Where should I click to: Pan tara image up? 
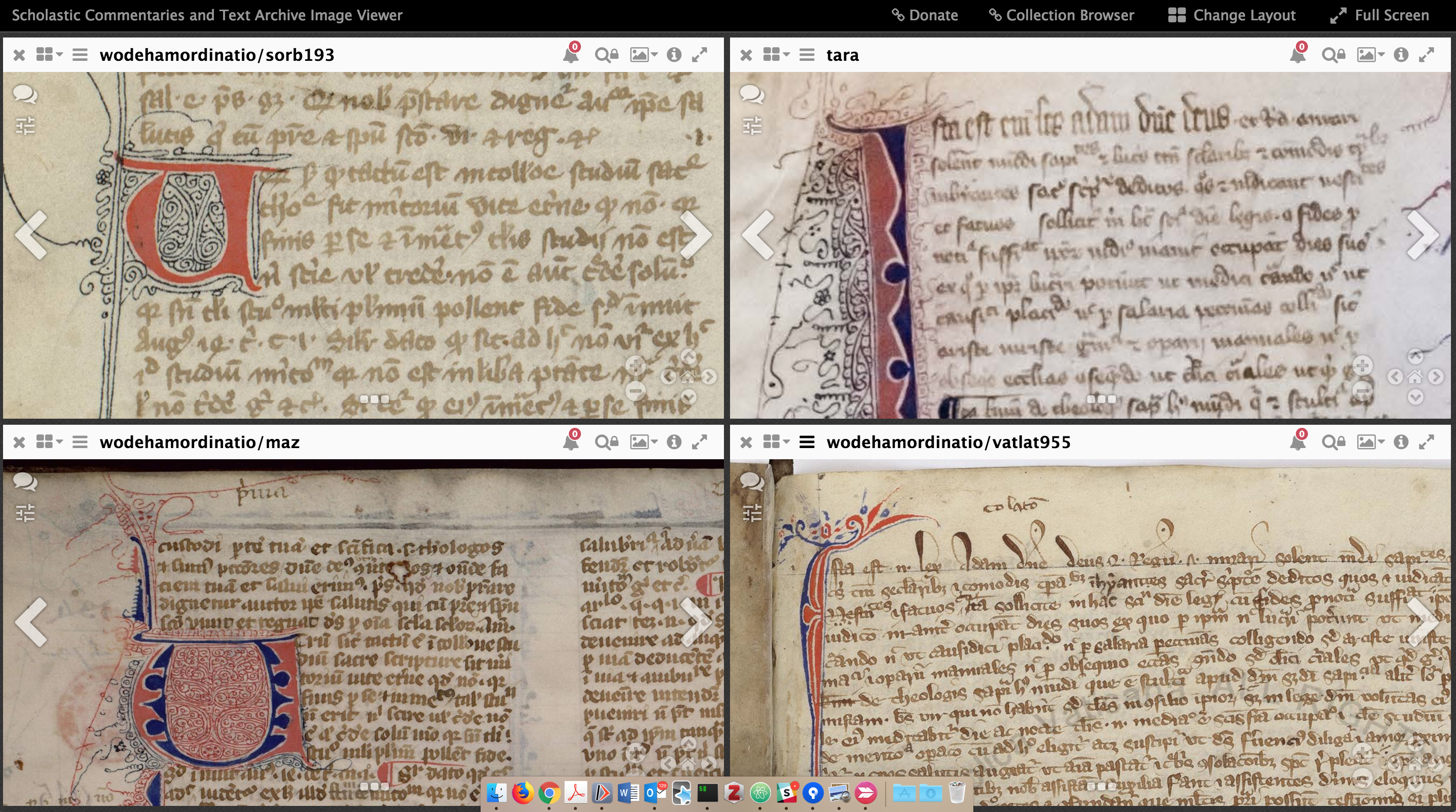tap(1415, 356)
